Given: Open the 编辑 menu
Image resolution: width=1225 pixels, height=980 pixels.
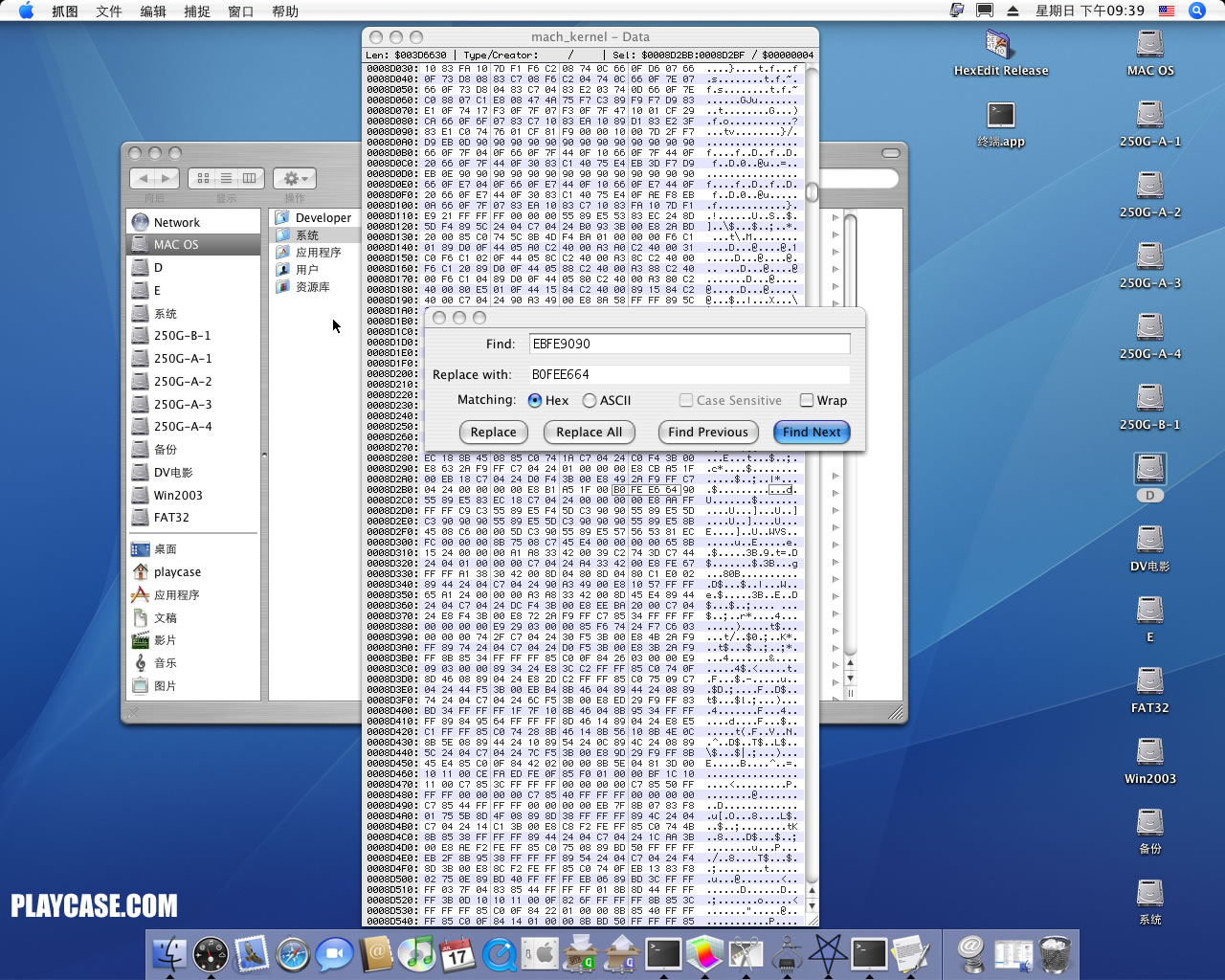Looking at the screenshot, I should pyautogui.click(x=153, y=11).
